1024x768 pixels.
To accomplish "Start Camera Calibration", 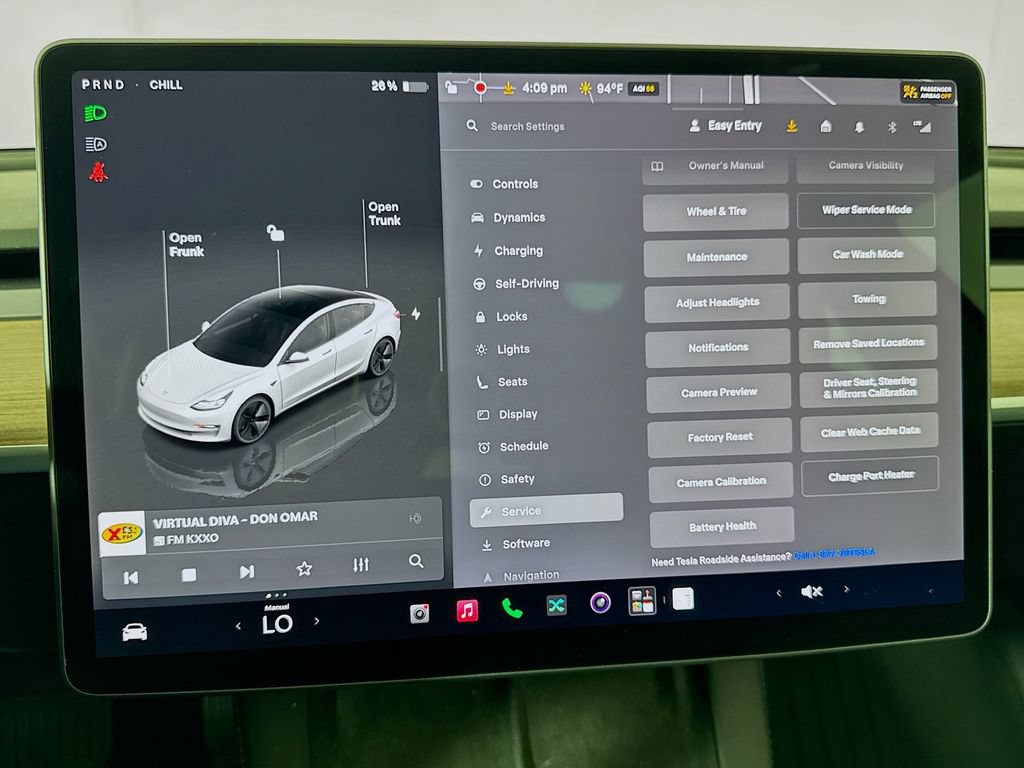I will 721,483.
